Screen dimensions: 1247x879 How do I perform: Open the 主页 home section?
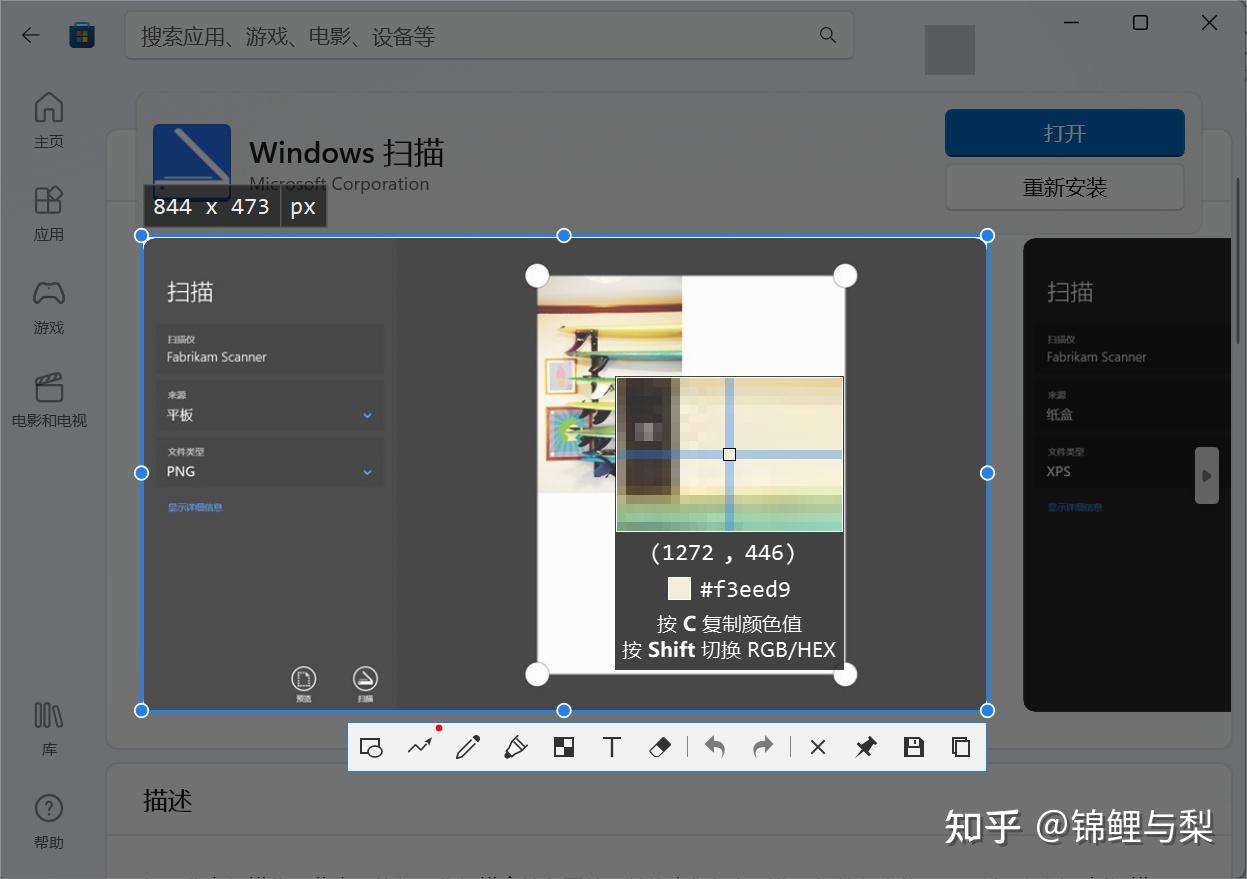point(49,120)
